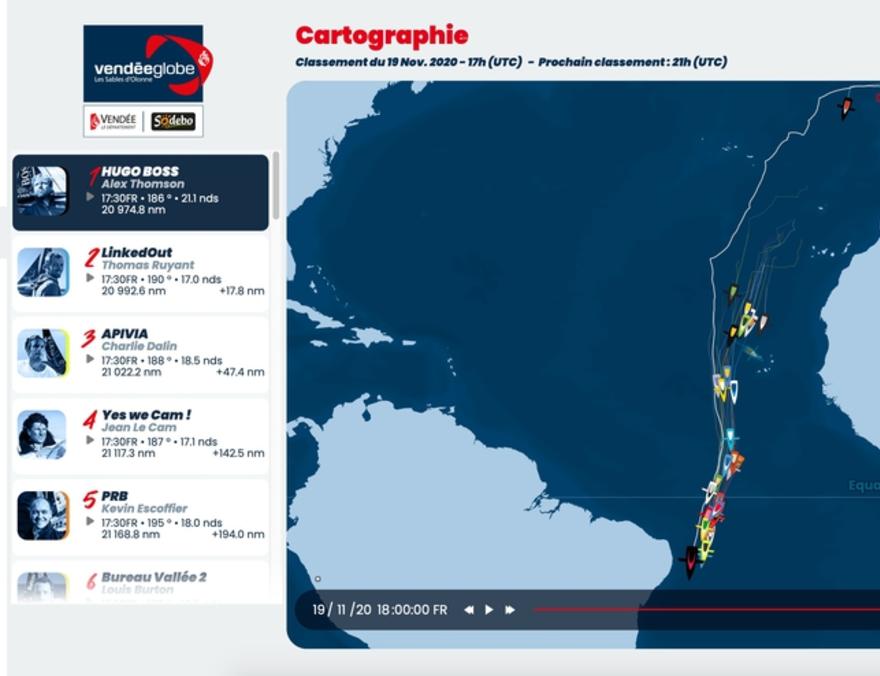Click APIVIA boat name
This screenshot has height=676, width=880.
125,334
